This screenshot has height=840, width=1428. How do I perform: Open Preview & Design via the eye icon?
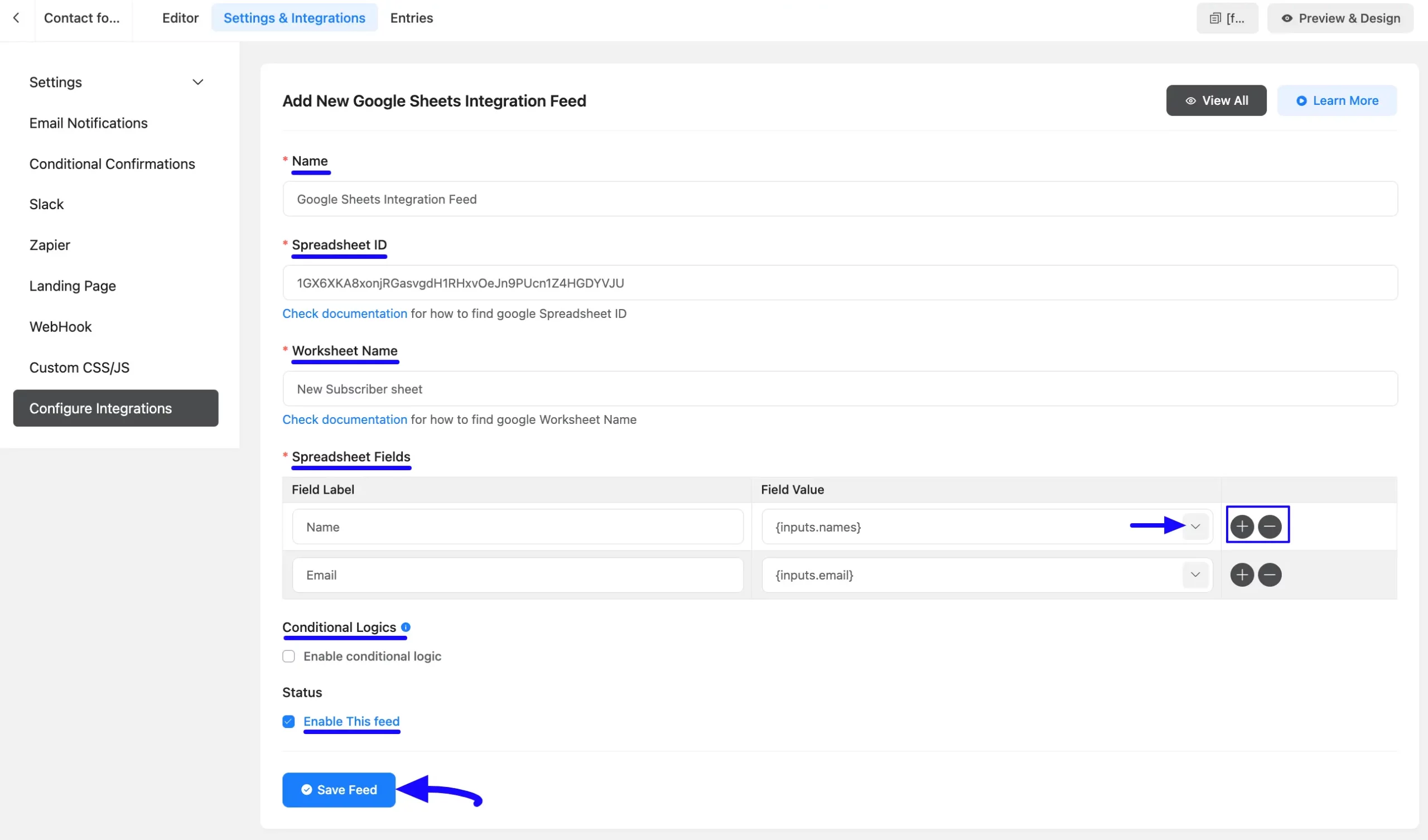tap(1286, 18)
